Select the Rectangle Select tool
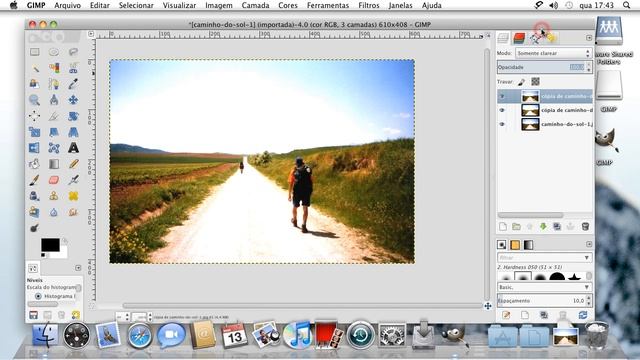Image resolution: width=640 pixels, height=360 pixels. pyautogui.click(x=35, y=52)
